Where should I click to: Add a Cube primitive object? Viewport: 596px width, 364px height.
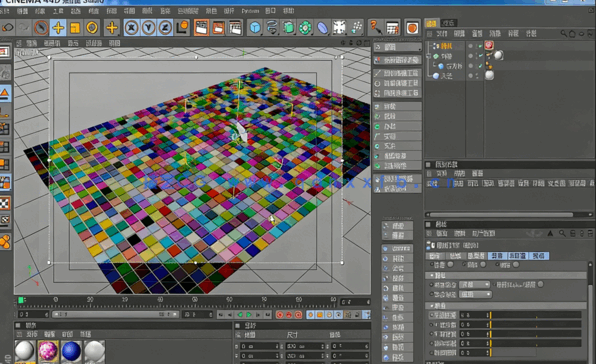coord(255,28)
